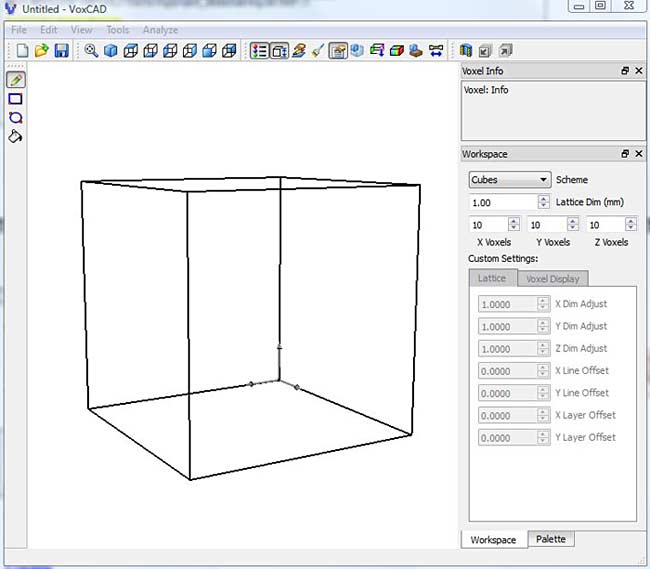This screenshot has width=650, height=569.
Task: Select the Pencil drawing tool
Action: pos(16,80)
